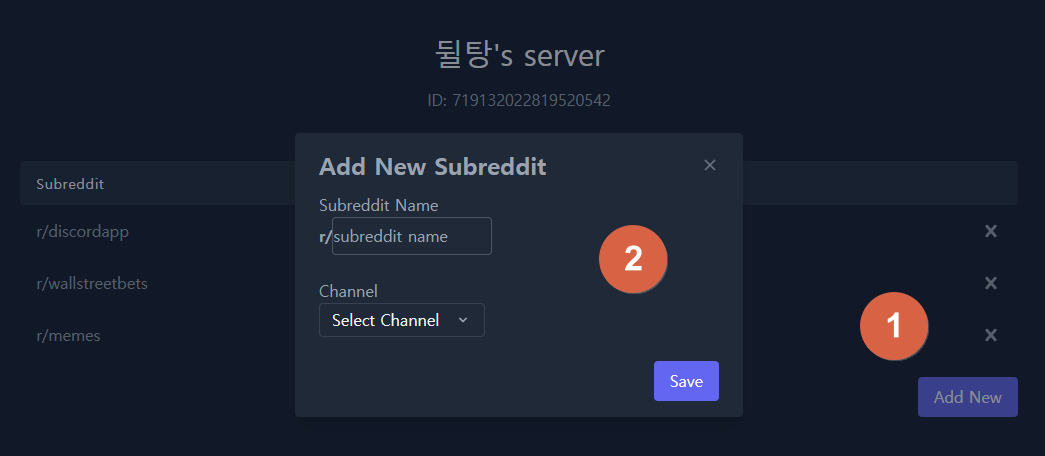This screenshot has height=456, width=1045.
Task: Select the r/wallstreetbets row
Action: 519,283
